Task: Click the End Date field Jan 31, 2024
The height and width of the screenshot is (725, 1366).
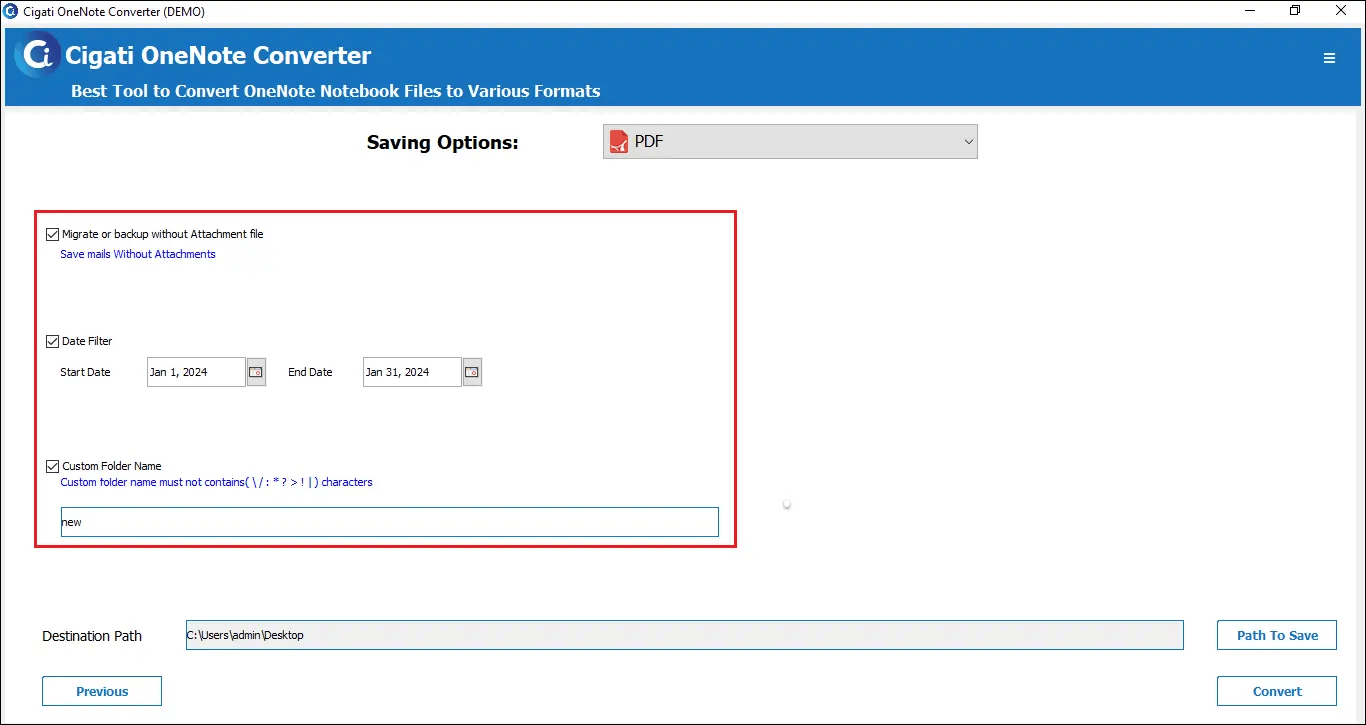Action: coord(412,372)
